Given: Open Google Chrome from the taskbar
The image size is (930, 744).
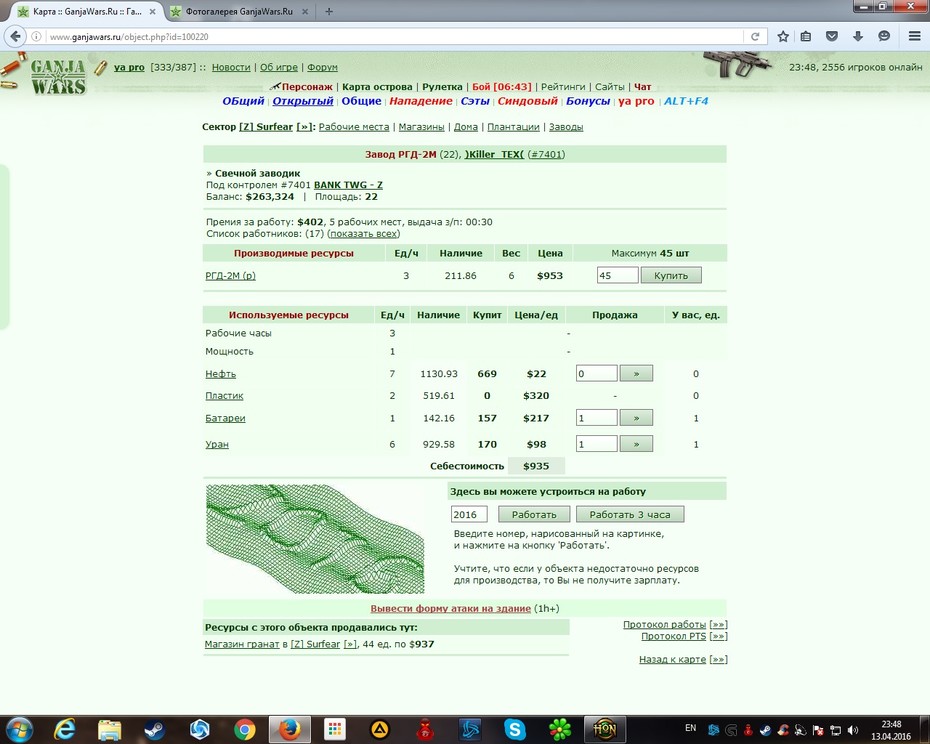Looking at the screenshot, I should coord(244,730).
